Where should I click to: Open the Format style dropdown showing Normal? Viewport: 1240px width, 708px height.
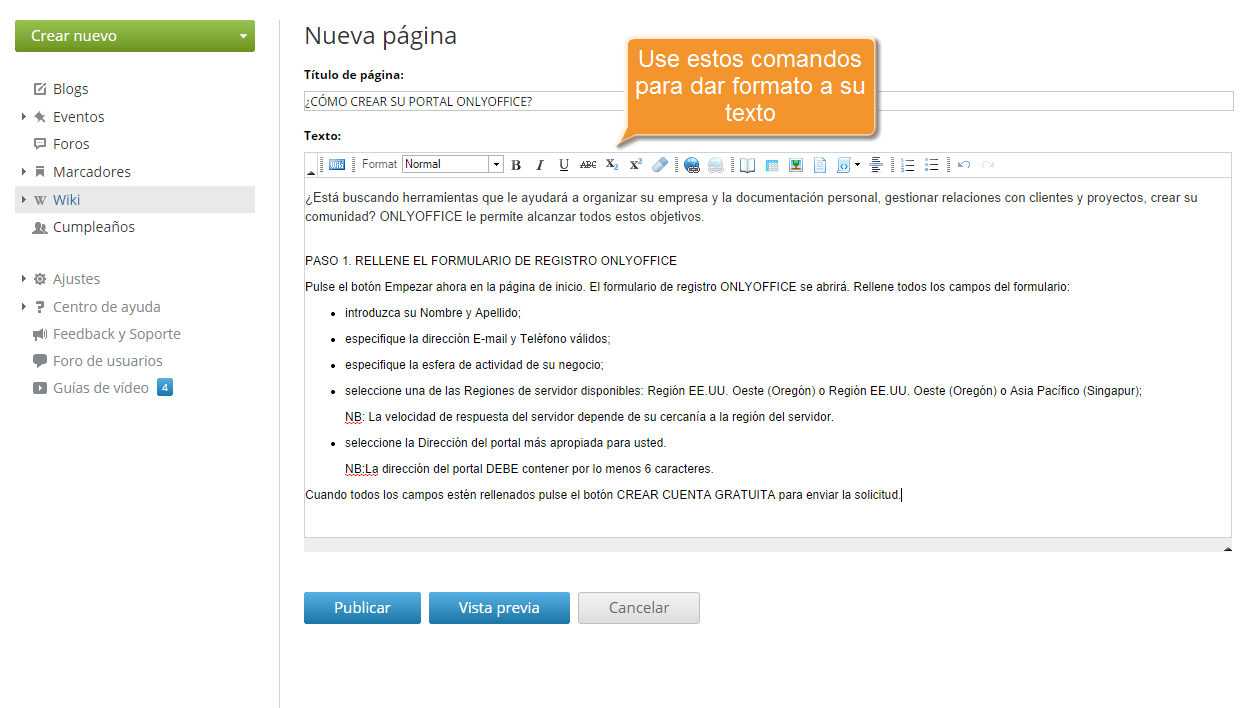453,164
